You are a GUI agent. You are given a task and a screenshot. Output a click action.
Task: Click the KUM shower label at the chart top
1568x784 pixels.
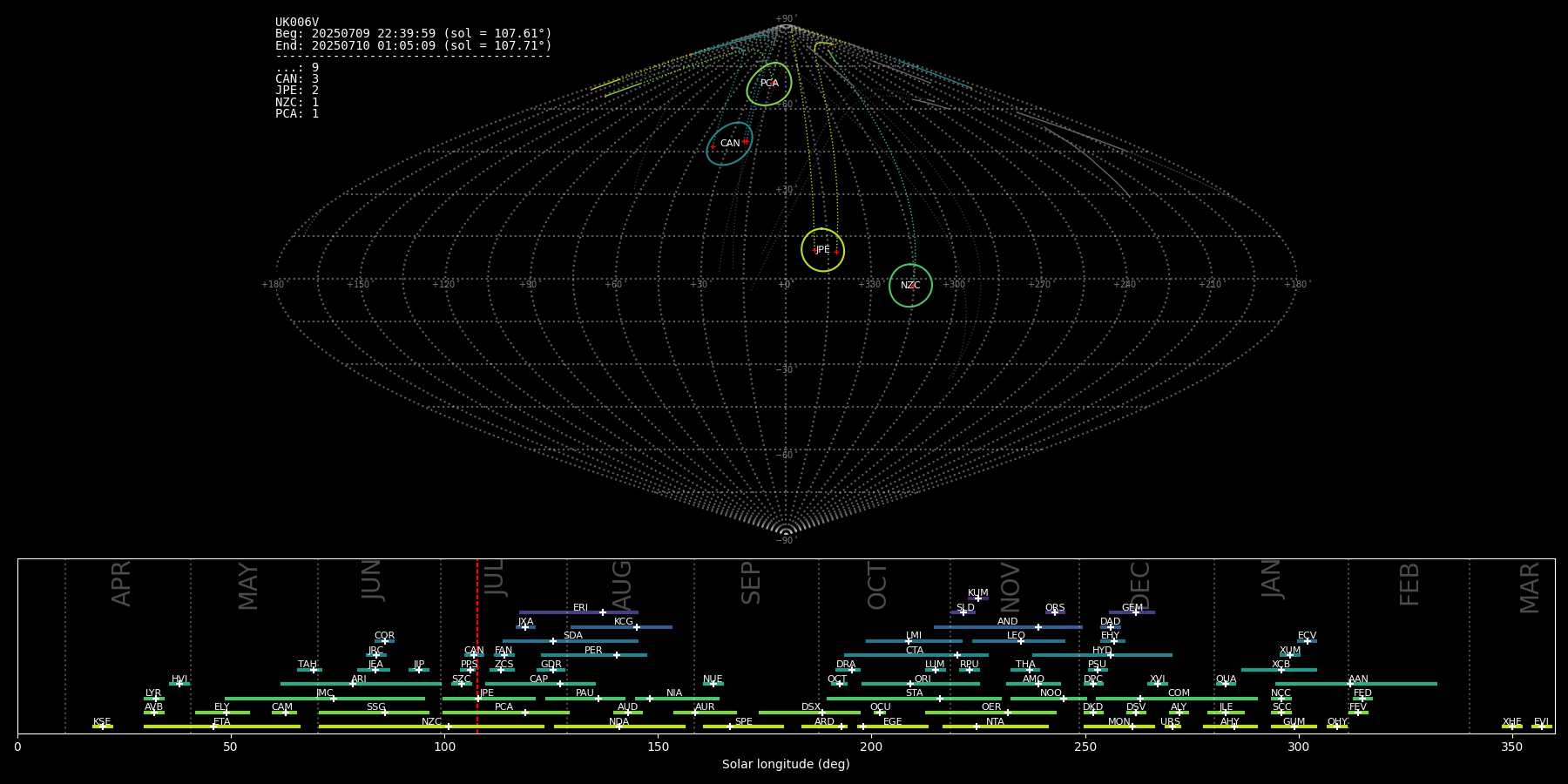point(978,593)
